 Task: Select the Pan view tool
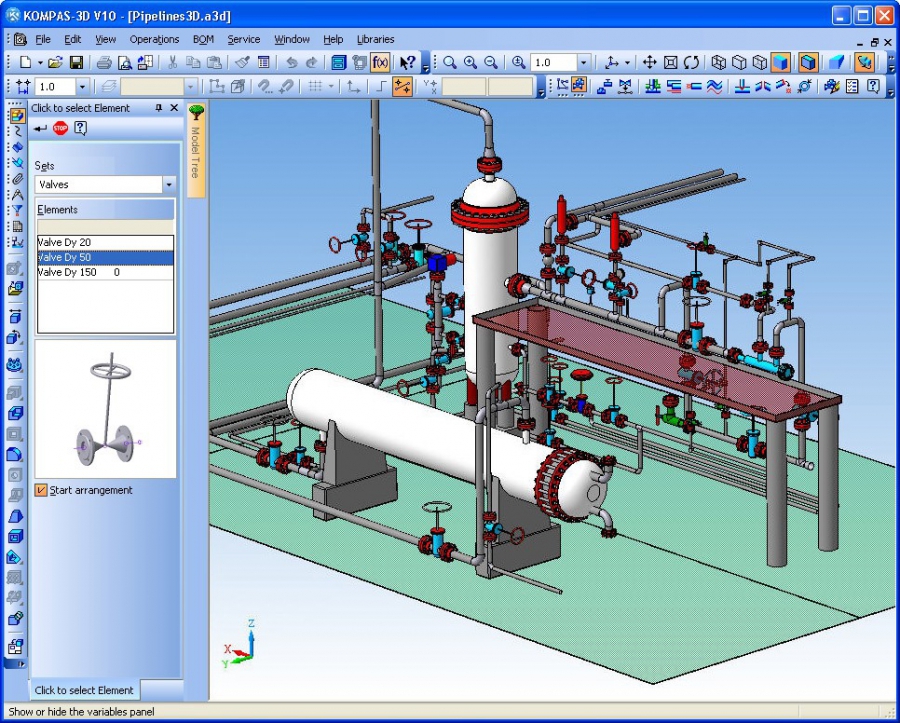(649, 62)
